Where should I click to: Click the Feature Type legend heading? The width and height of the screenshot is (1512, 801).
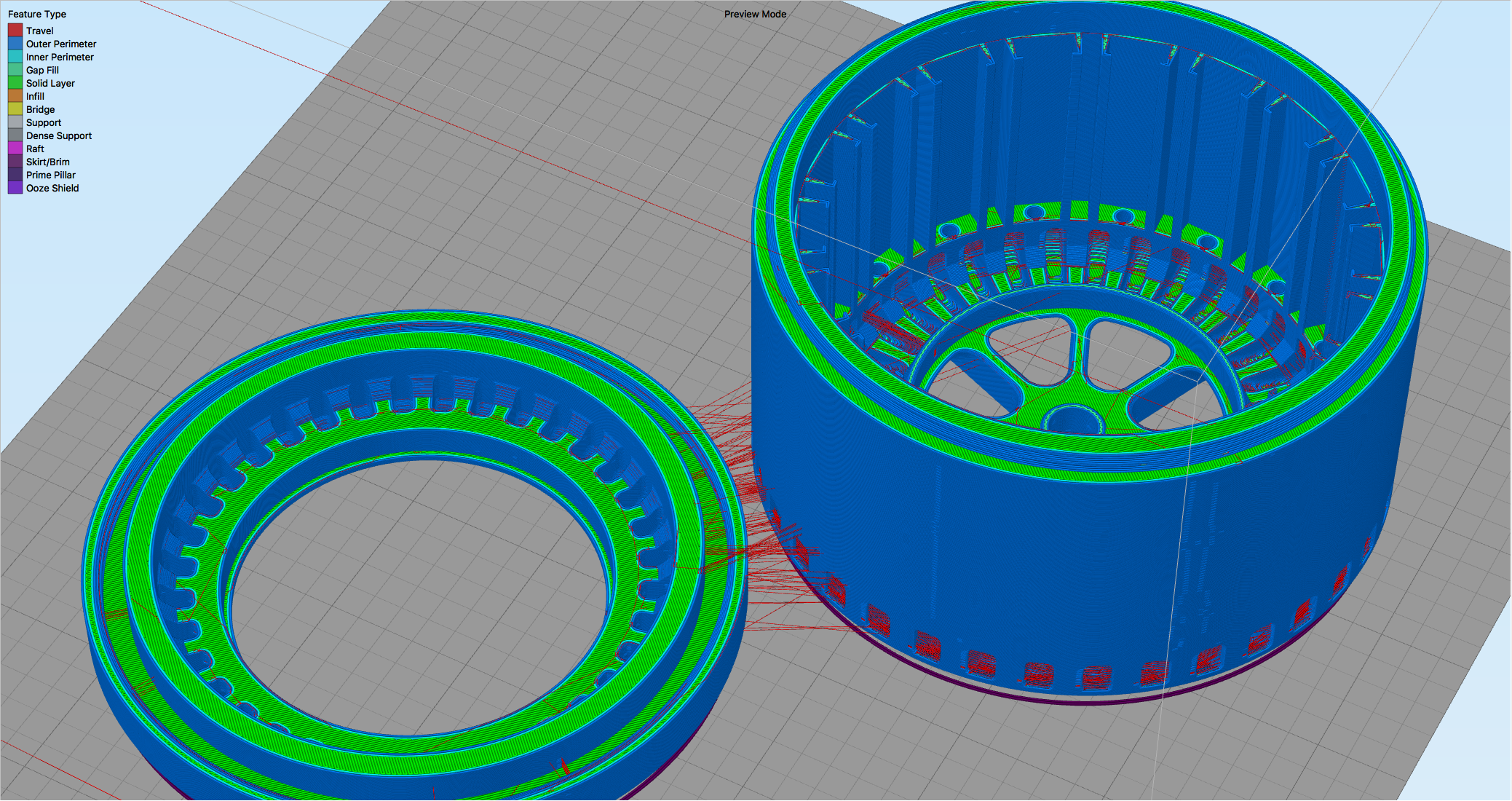37,14
